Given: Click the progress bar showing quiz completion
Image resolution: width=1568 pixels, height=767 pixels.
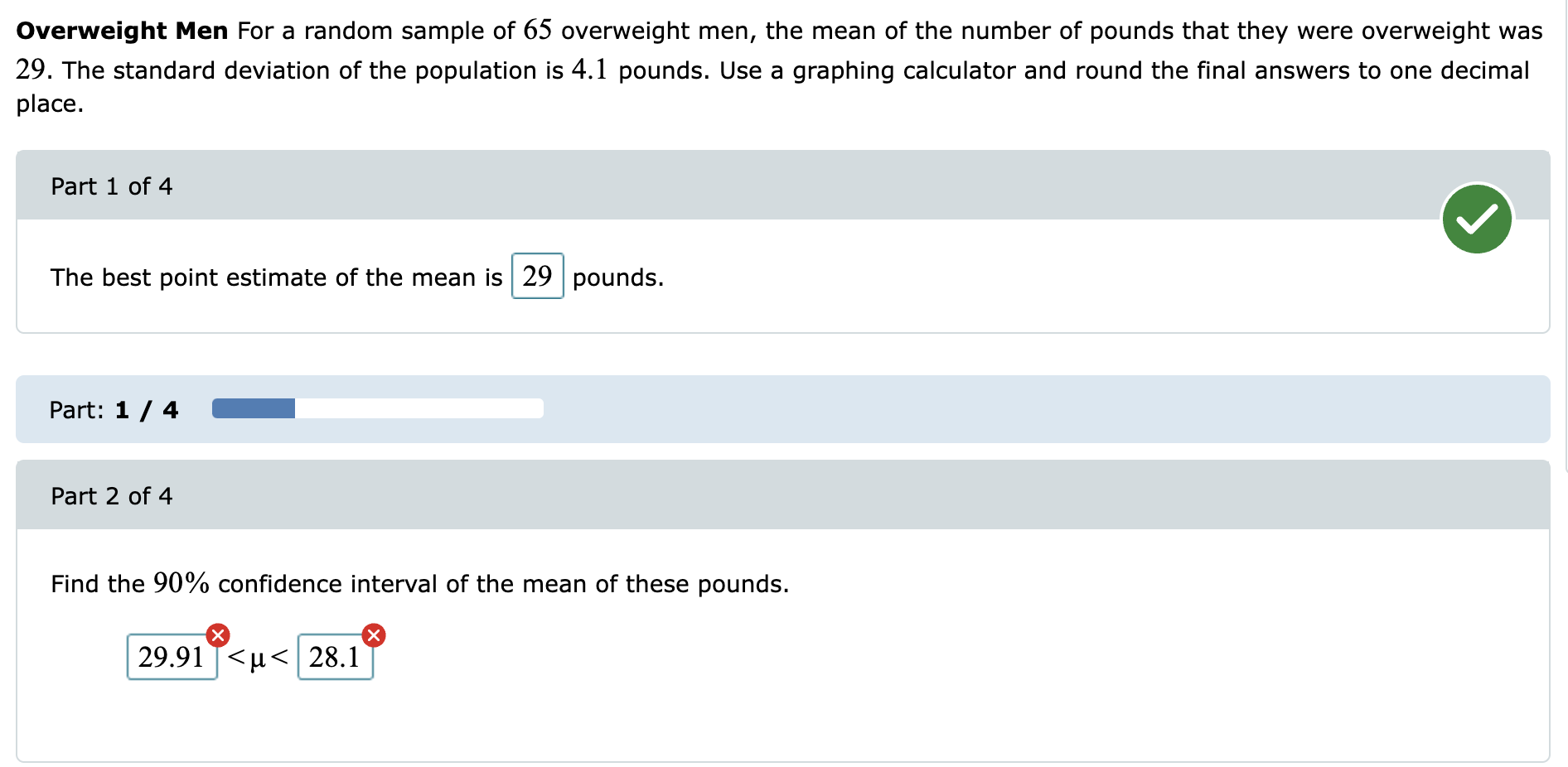Looking at the screenshot, I should coord(378,408).
